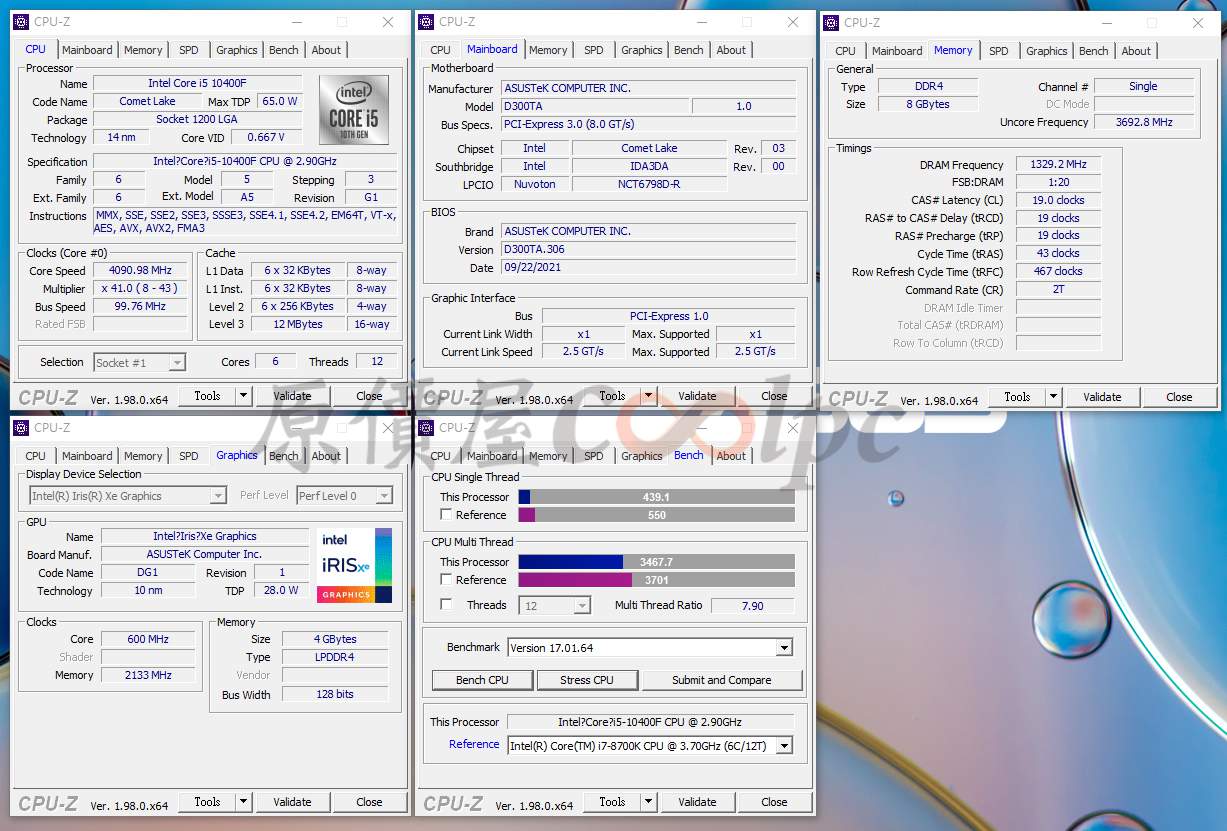Expand the Benchmark version dropdown

pyautogui.click(x=784, y=648)
